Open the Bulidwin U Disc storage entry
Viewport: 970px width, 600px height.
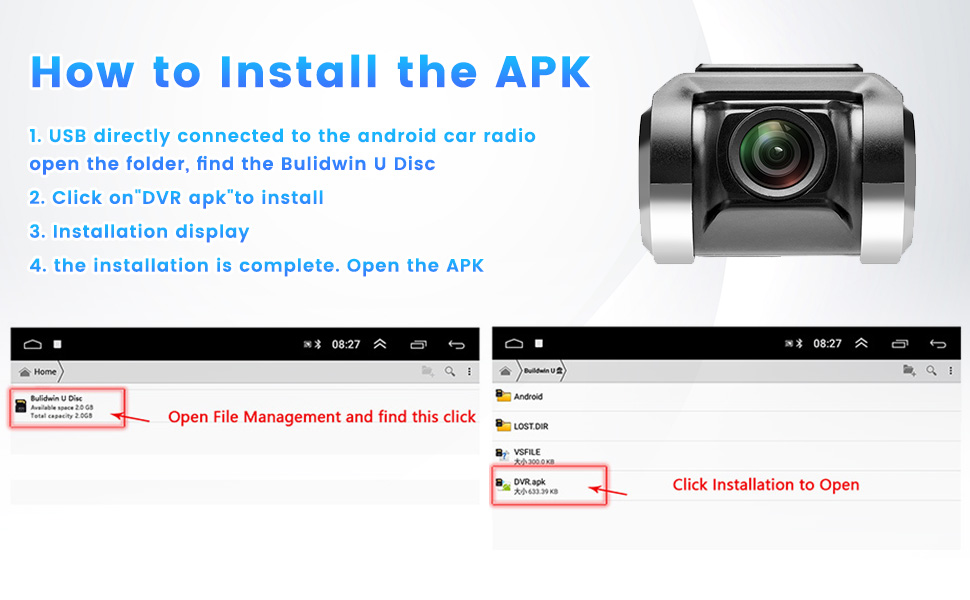pos(67,408)
